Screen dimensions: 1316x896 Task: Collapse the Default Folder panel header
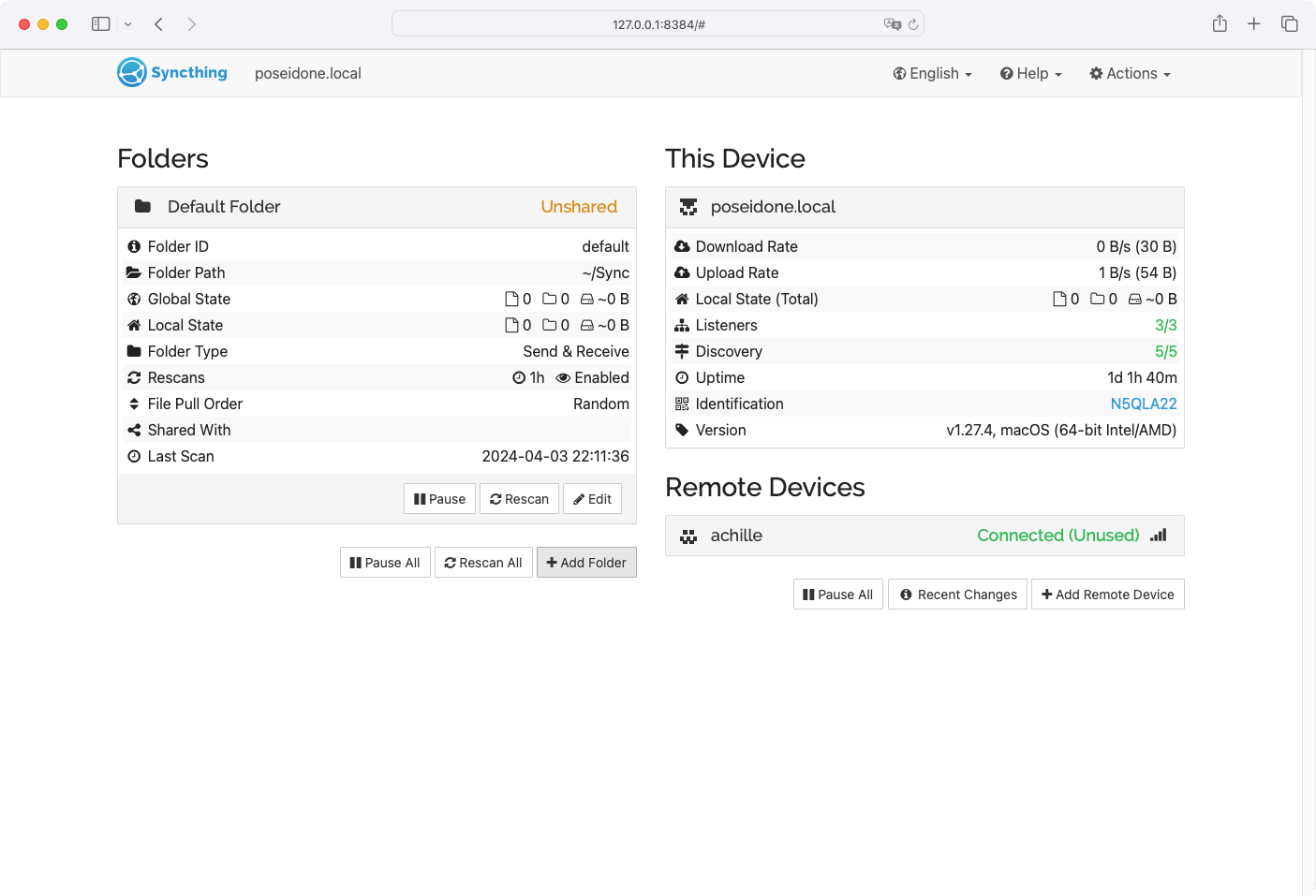pyautogui.click(x=377, y=207)
